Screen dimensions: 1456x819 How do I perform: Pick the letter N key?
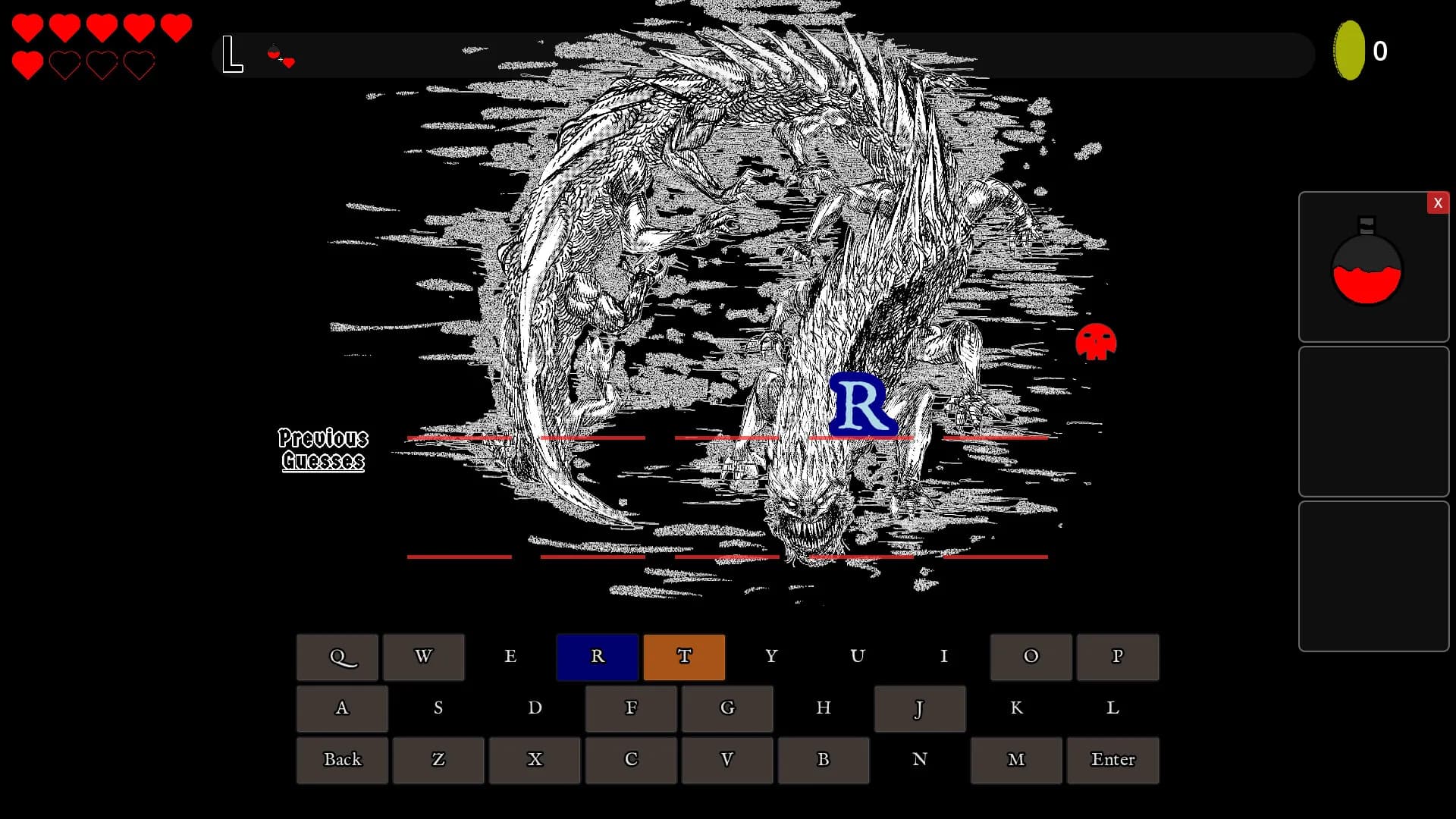pyautogui.click(x=920, y=760)
